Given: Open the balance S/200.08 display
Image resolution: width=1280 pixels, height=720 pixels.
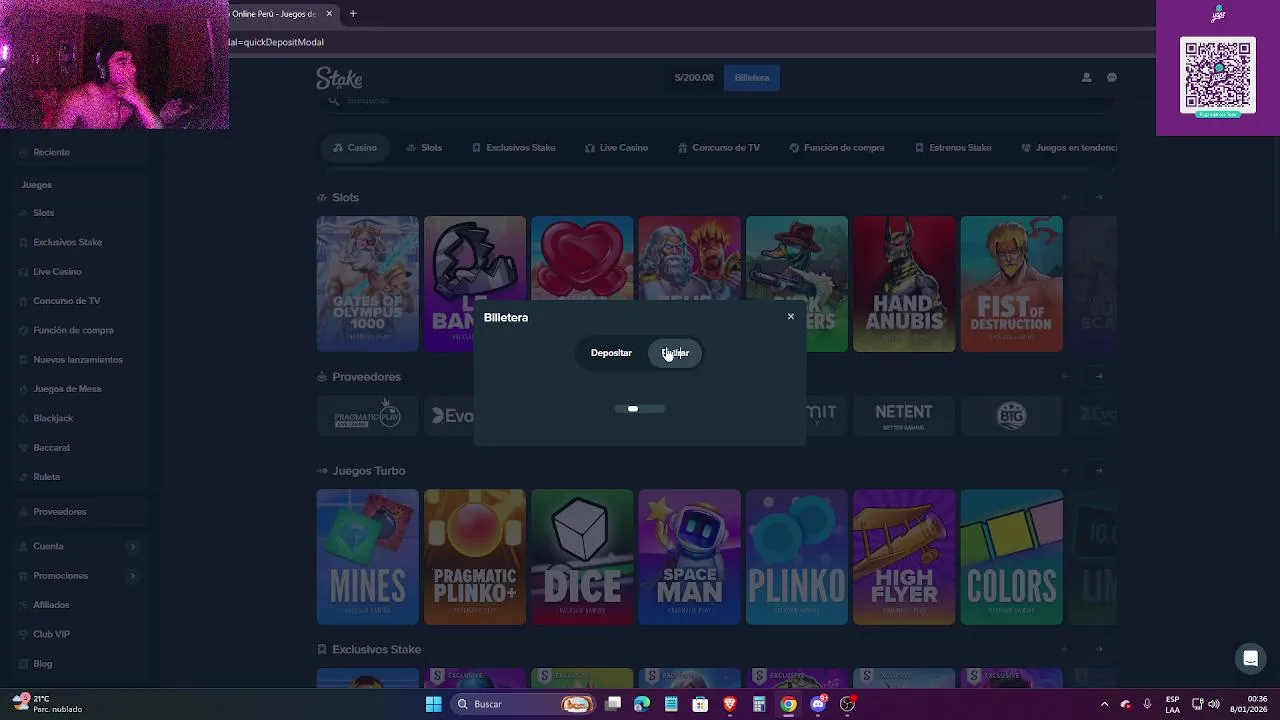Looking at the screenshot, I should [x=694, y=78].
